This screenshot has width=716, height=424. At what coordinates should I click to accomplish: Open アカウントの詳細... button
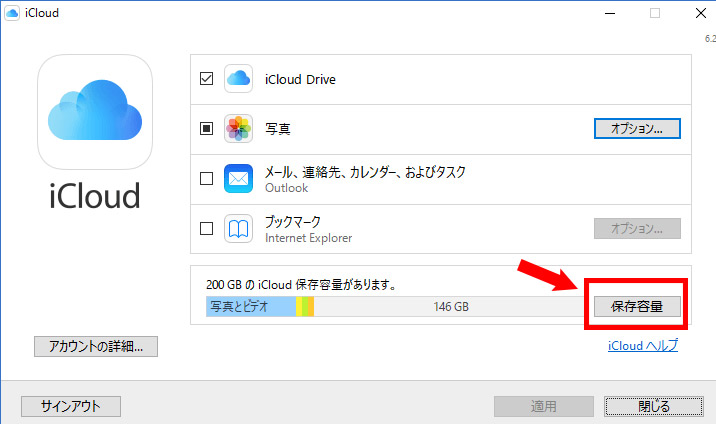point(96,346)
